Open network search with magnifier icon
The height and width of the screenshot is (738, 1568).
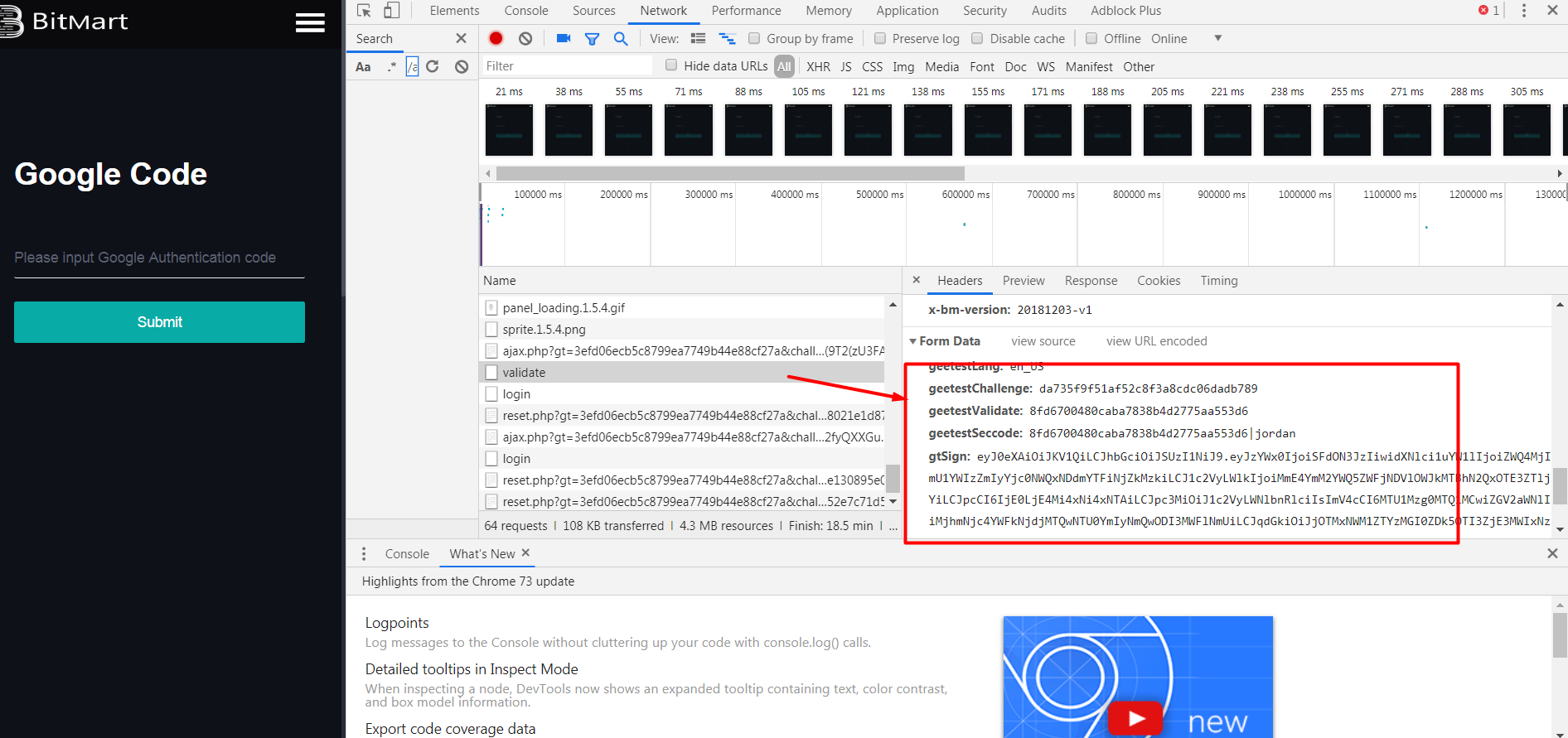coord(621,38)
